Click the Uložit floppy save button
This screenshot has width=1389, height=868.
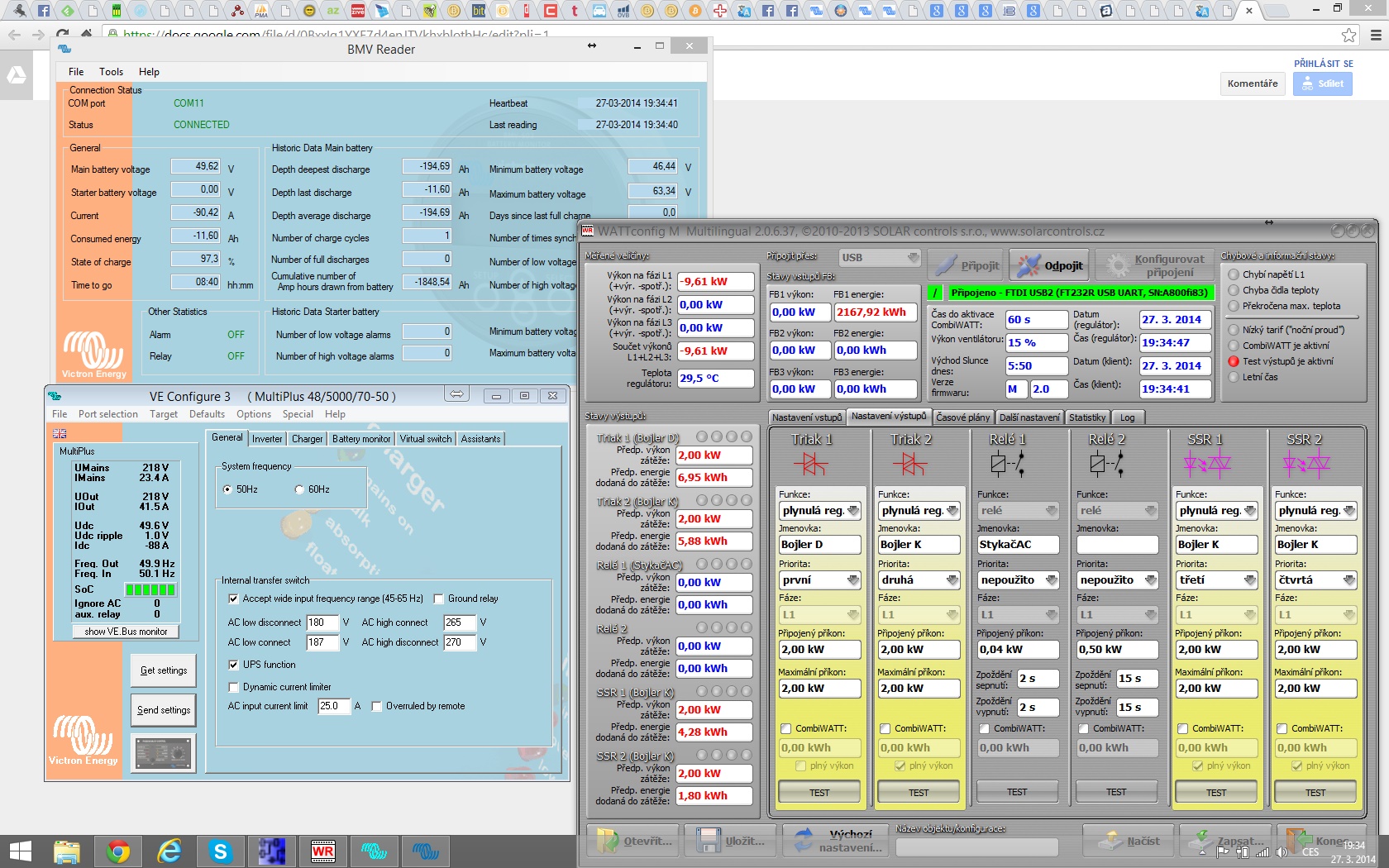coord(730,841)
